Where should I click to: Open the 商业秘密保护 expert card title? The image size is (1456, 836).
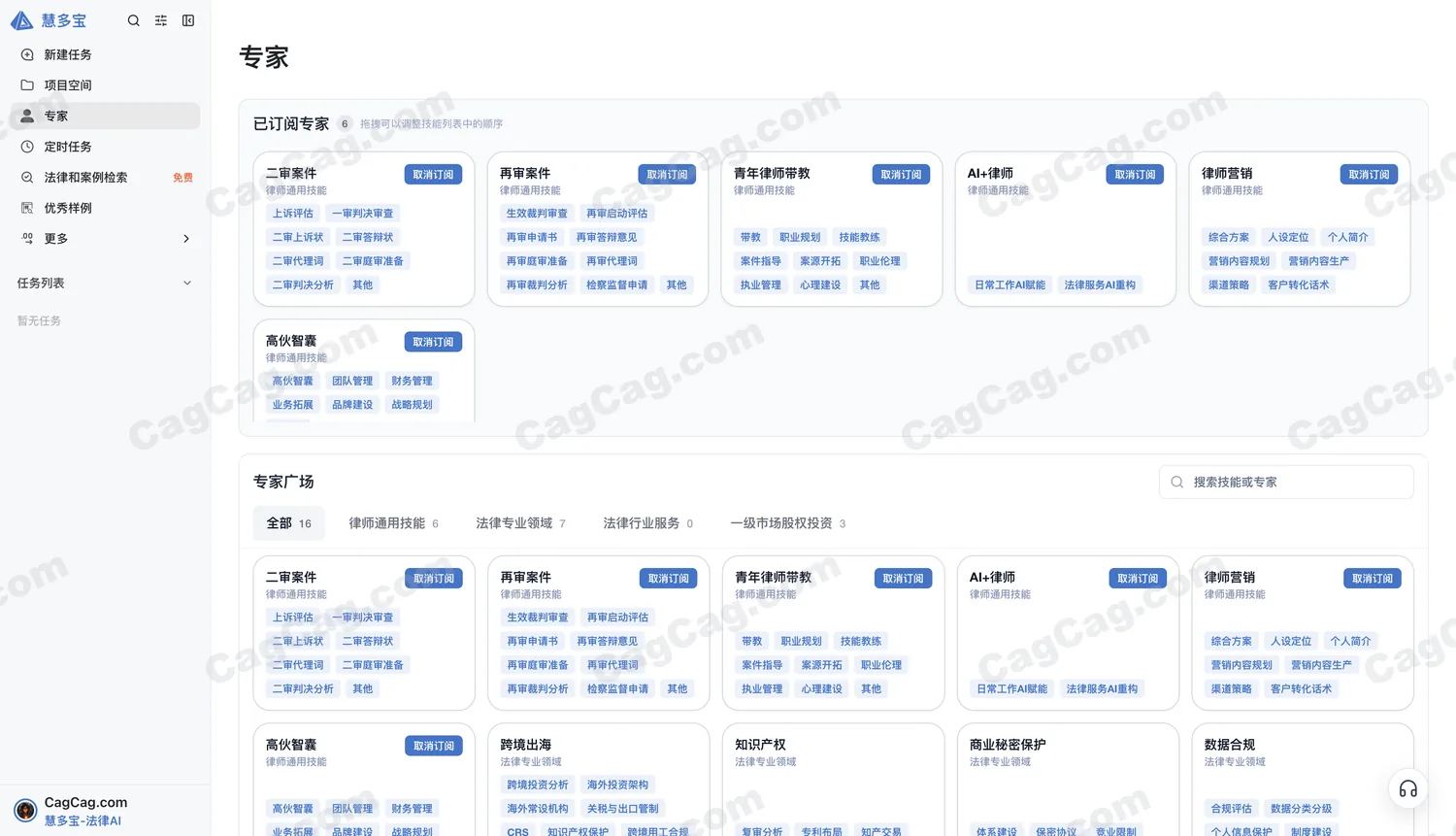1008,745
